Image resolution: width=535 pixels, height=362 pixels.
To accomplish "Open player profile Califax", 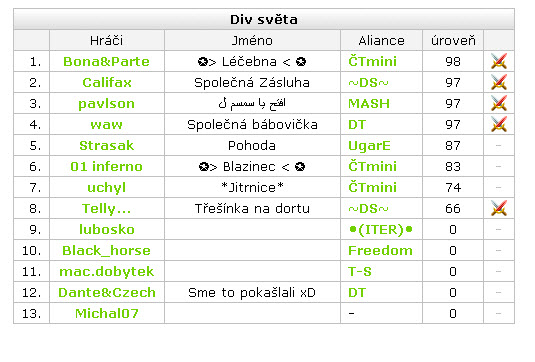I will pyautogui.click(x=107, y=83).
